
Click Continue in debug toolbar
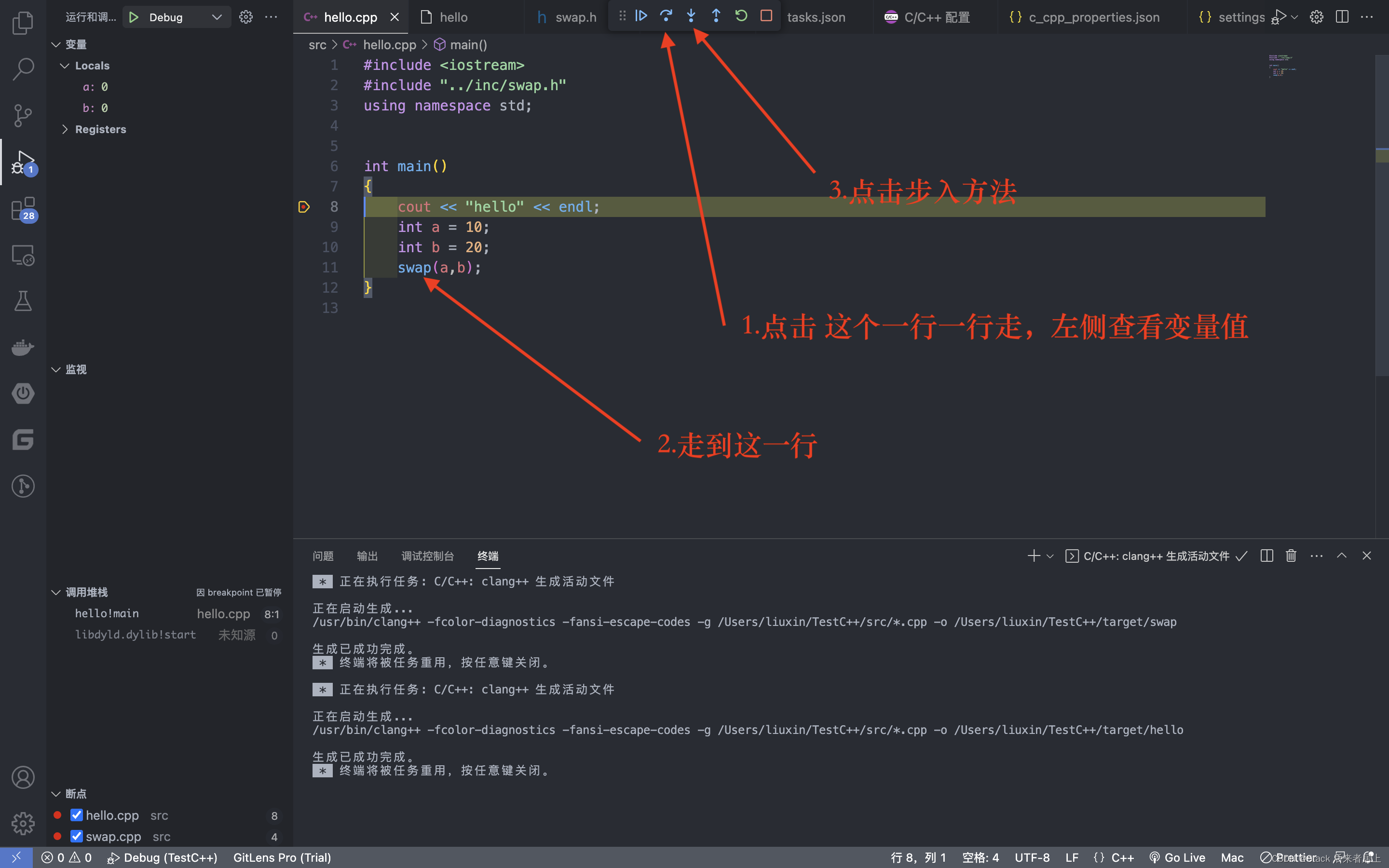click(641, 15)
